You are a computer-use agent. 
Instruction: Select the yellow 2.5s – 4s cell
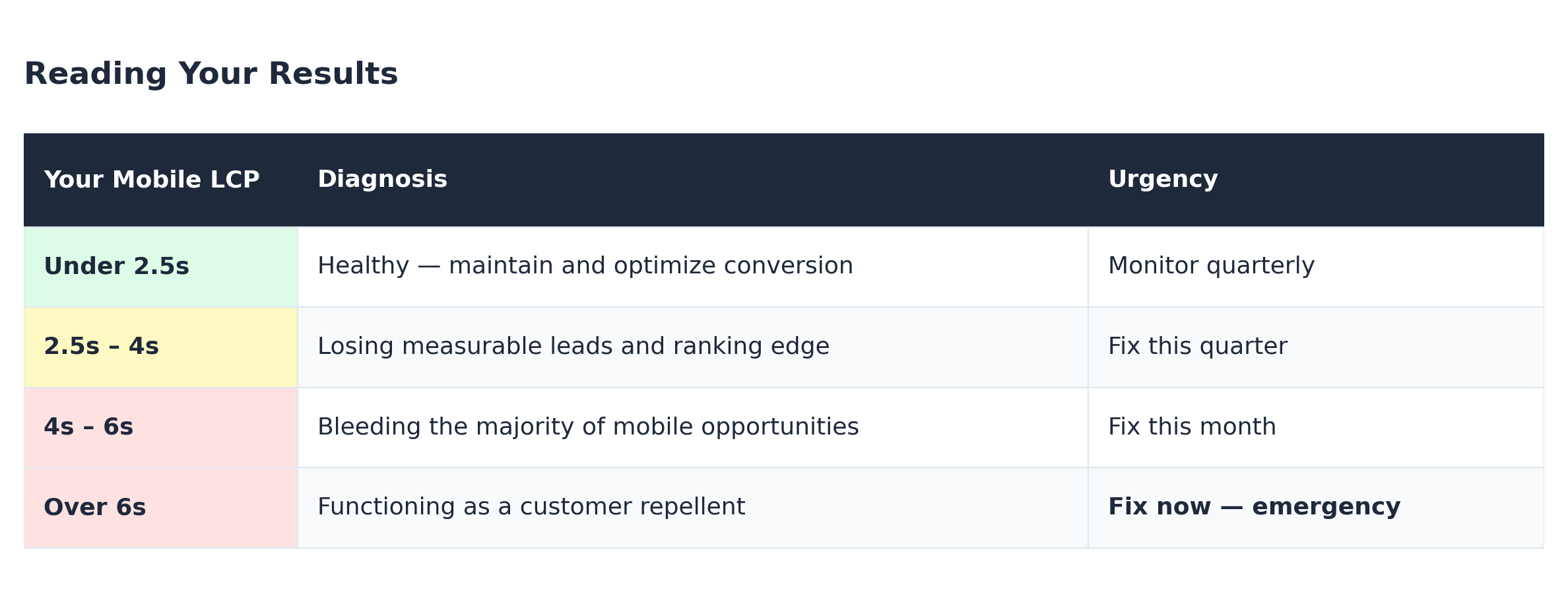pyautogui.click(x=161, y=347)
